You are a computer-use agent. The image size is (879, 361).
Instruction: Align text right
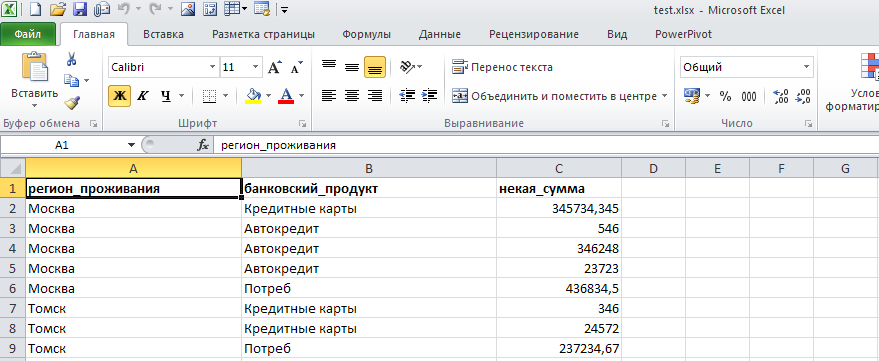tap(374, 96)
